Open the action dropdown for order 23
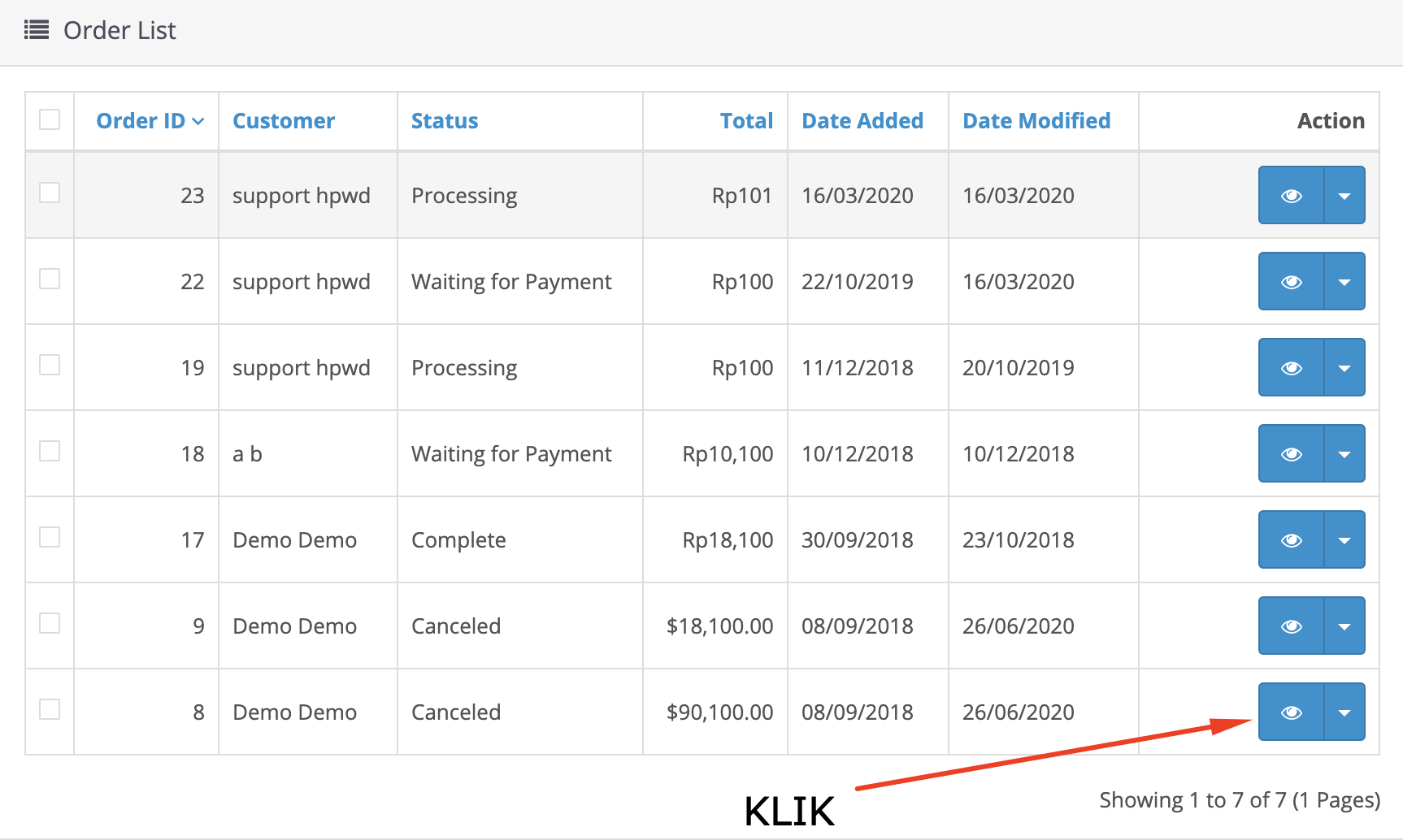Screen dimensions: 1403x840 pyautogui.click(x=1344, y=196)
